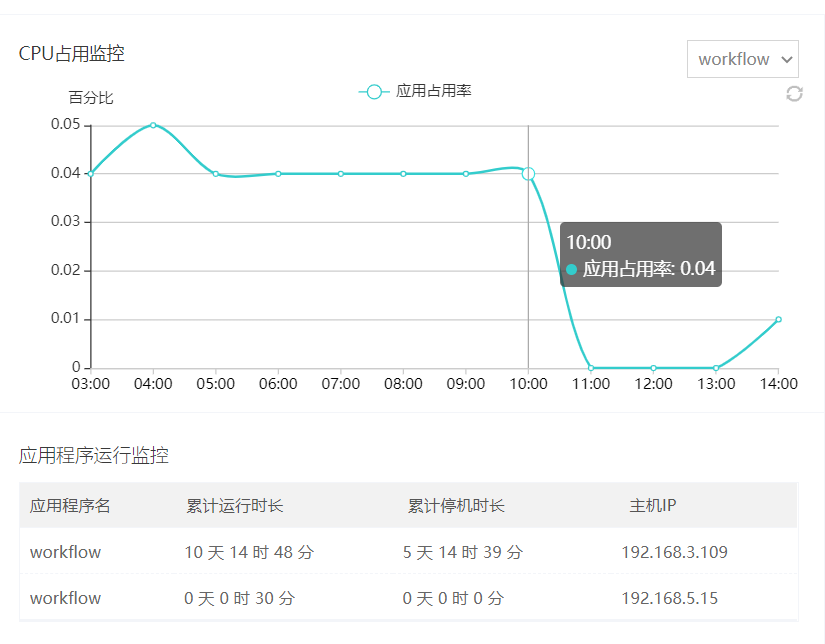This screenshot has width=825, height=644.
Task: Click the 累计运行时长 column header
Action: point(235,506)
